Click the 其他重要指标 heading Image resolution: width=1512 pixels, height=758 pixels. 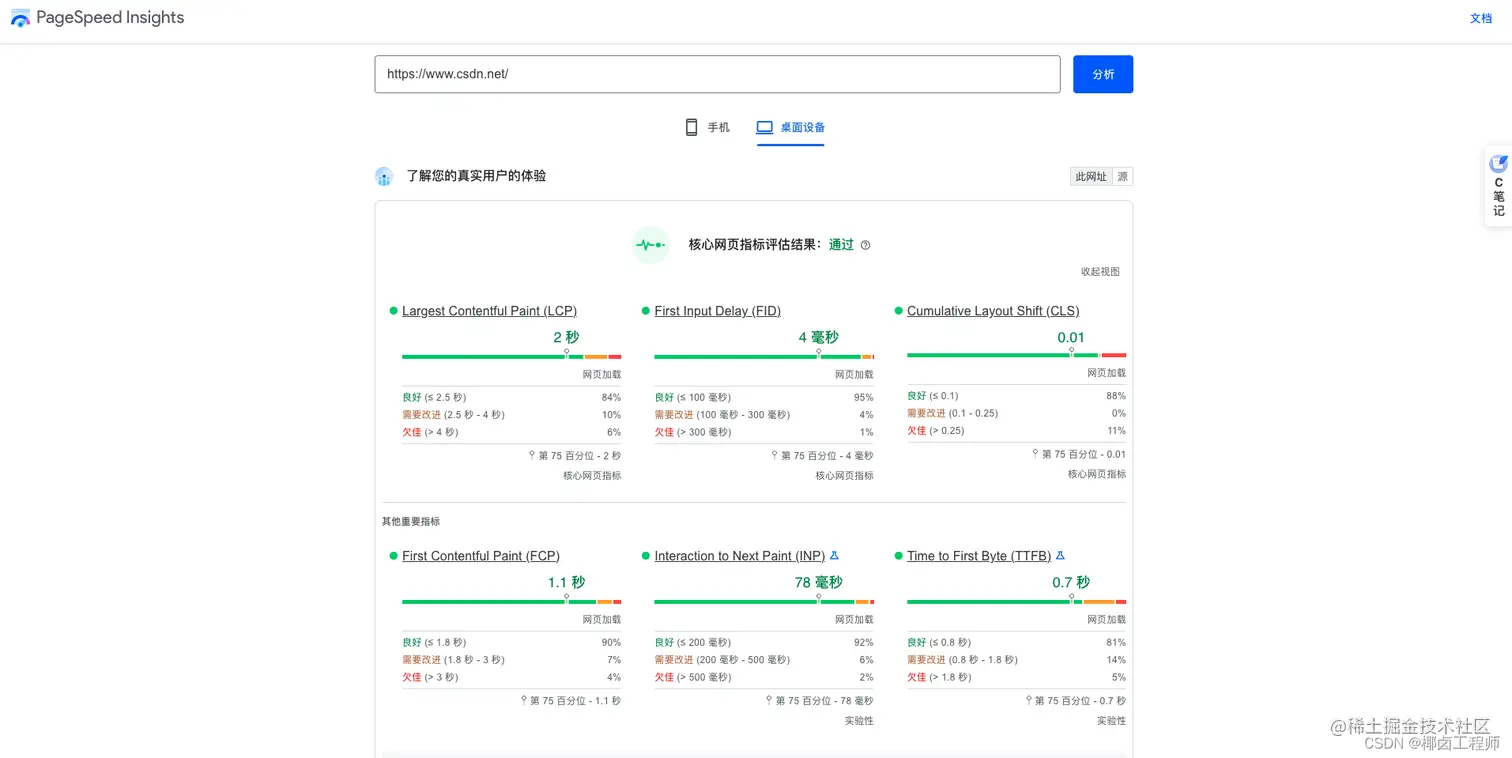(410, 522)
